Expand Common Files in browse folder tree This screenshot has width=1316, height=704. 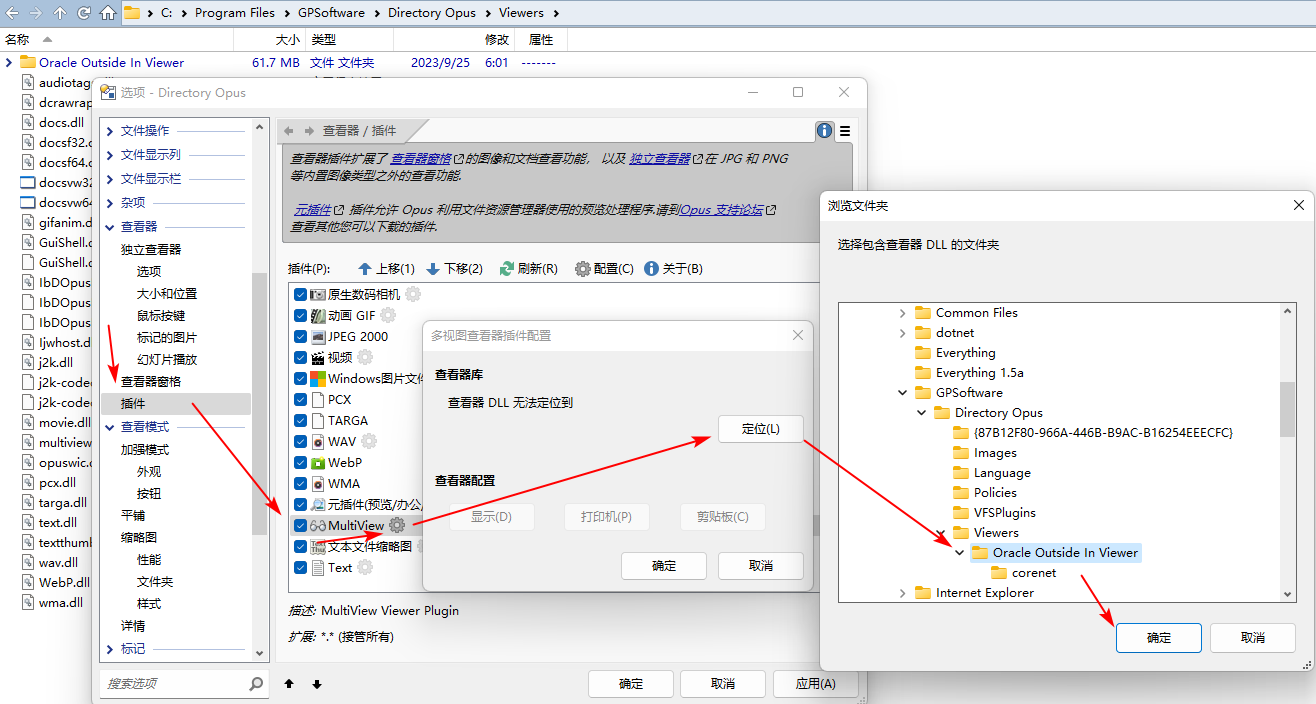(902, 313)
